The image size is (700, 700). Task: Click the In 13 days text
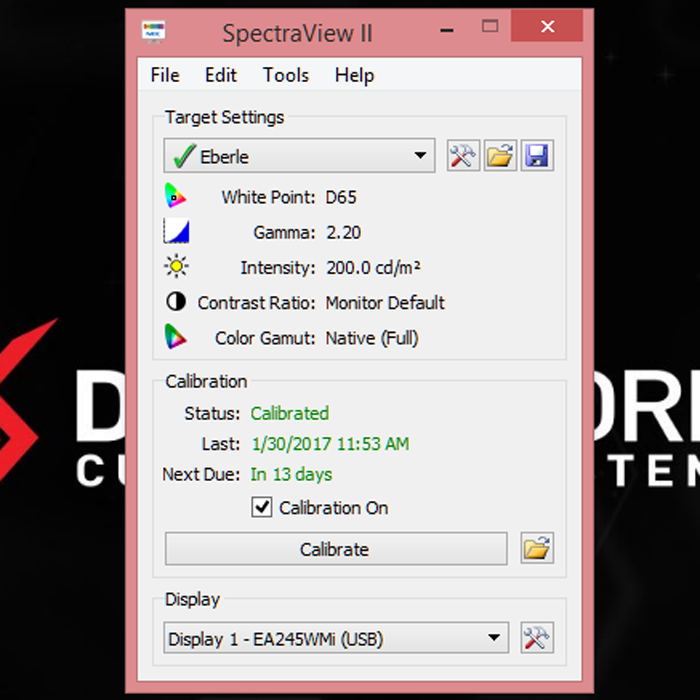pos(292,475)
